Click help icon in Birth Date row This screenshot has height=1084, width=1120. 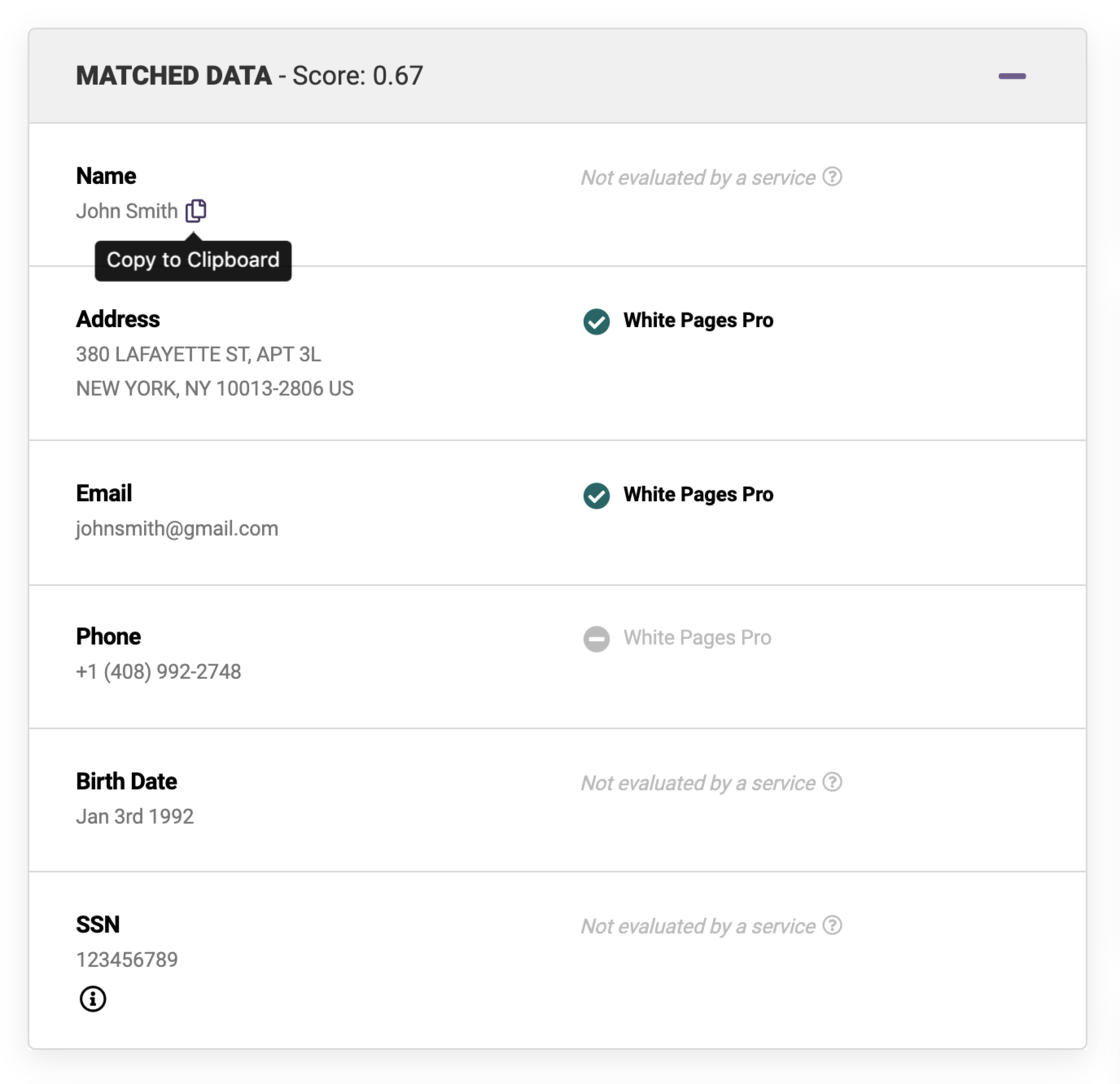(x=832, y=782)
